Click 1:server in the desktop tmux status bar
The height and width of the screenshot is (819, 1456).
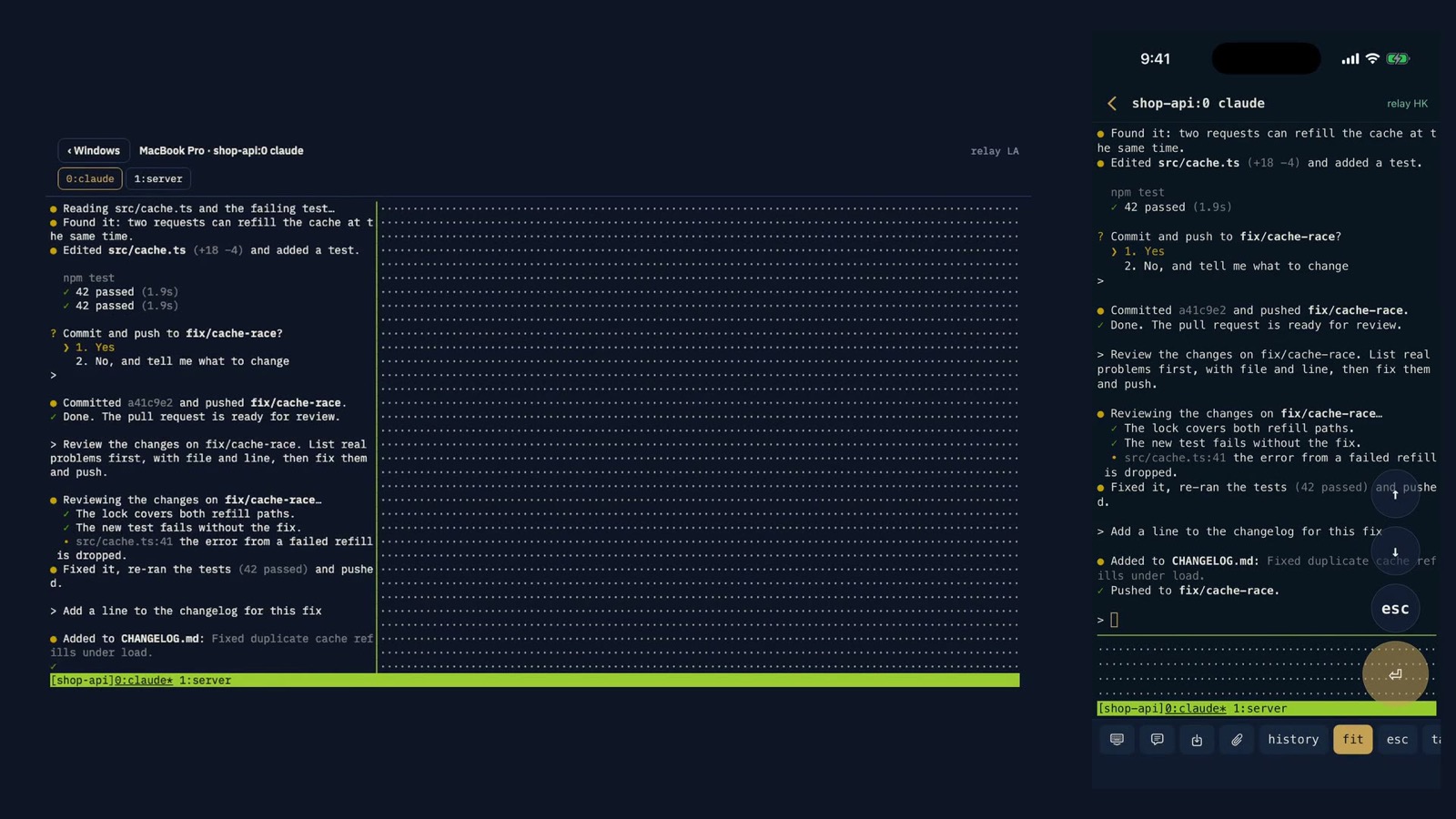click(x=205, y=681)
